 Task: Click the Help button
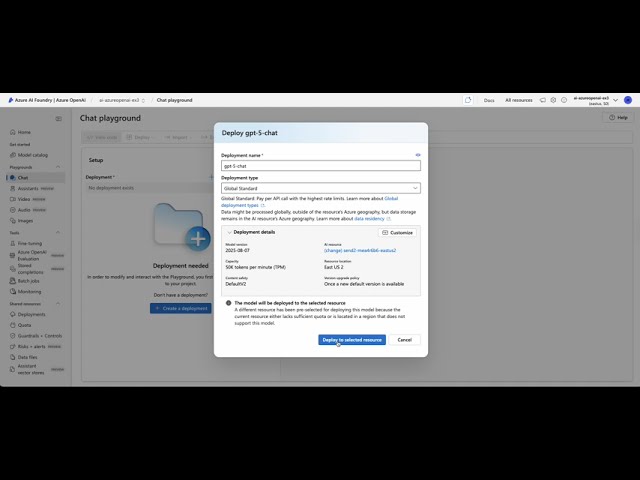pos(618,118)
